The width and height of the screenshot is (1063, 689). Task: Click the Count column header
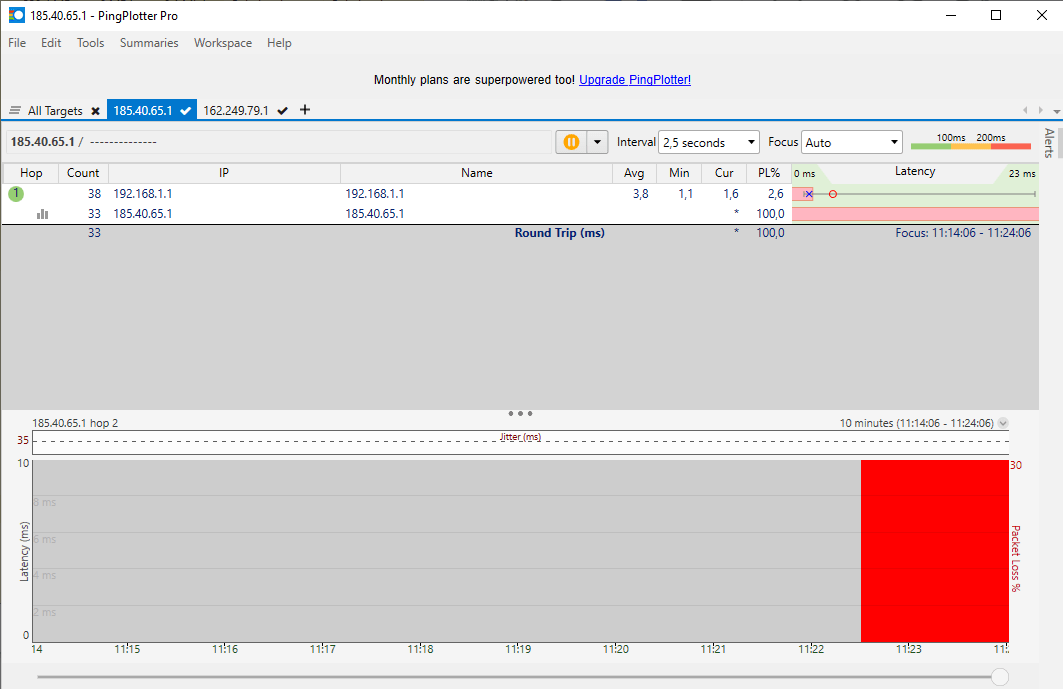(83, 173)
